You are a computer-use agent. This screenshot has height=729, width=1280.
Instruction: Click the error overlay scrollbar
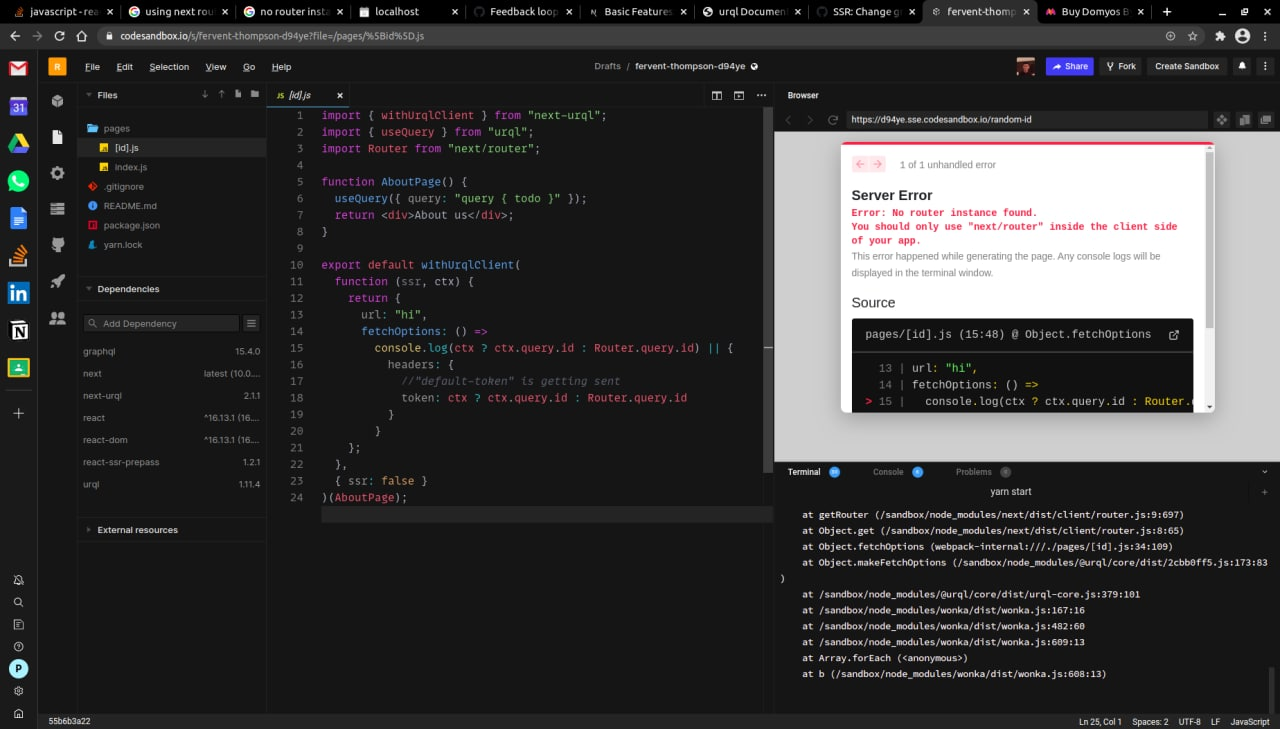[x=1210, y=241]
